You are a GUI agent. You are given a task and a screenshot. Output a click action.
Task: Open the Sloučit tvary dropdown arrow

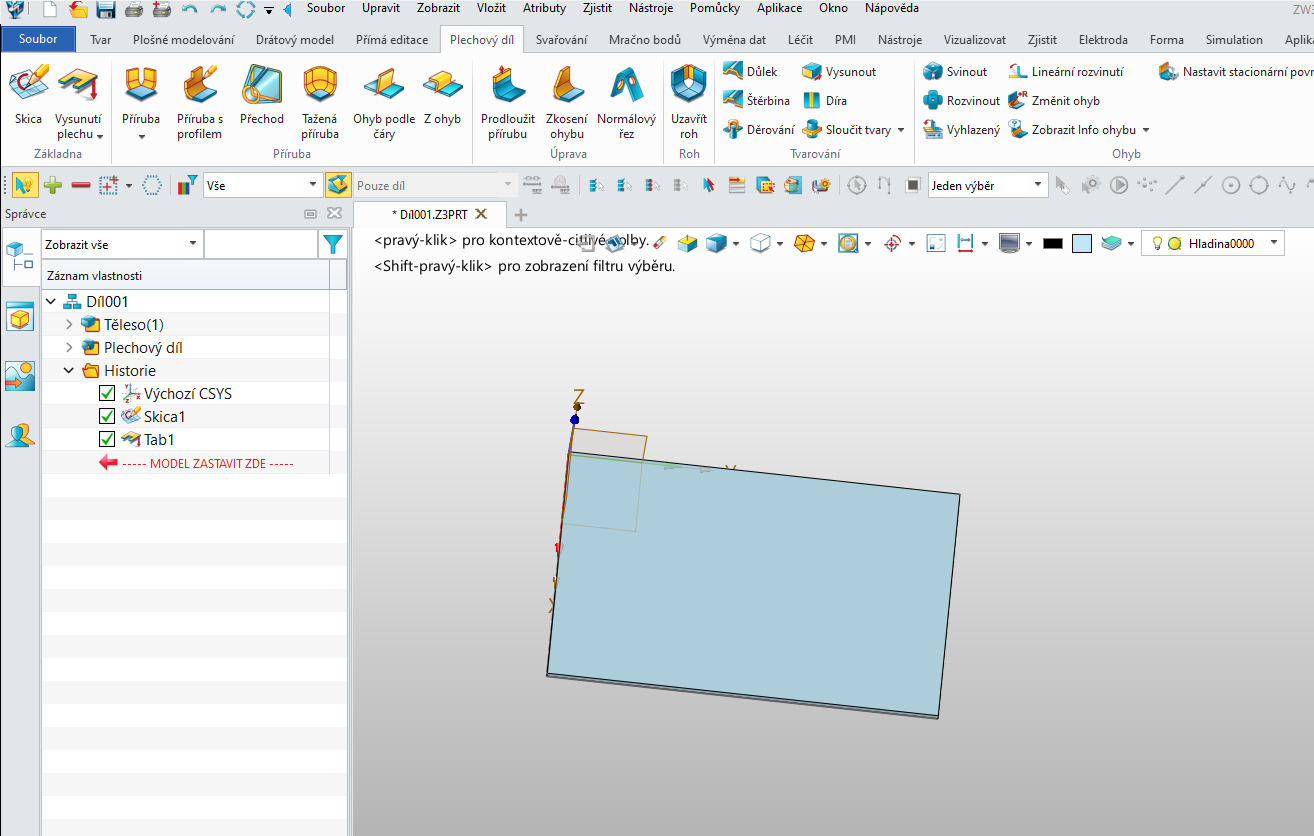901,130
